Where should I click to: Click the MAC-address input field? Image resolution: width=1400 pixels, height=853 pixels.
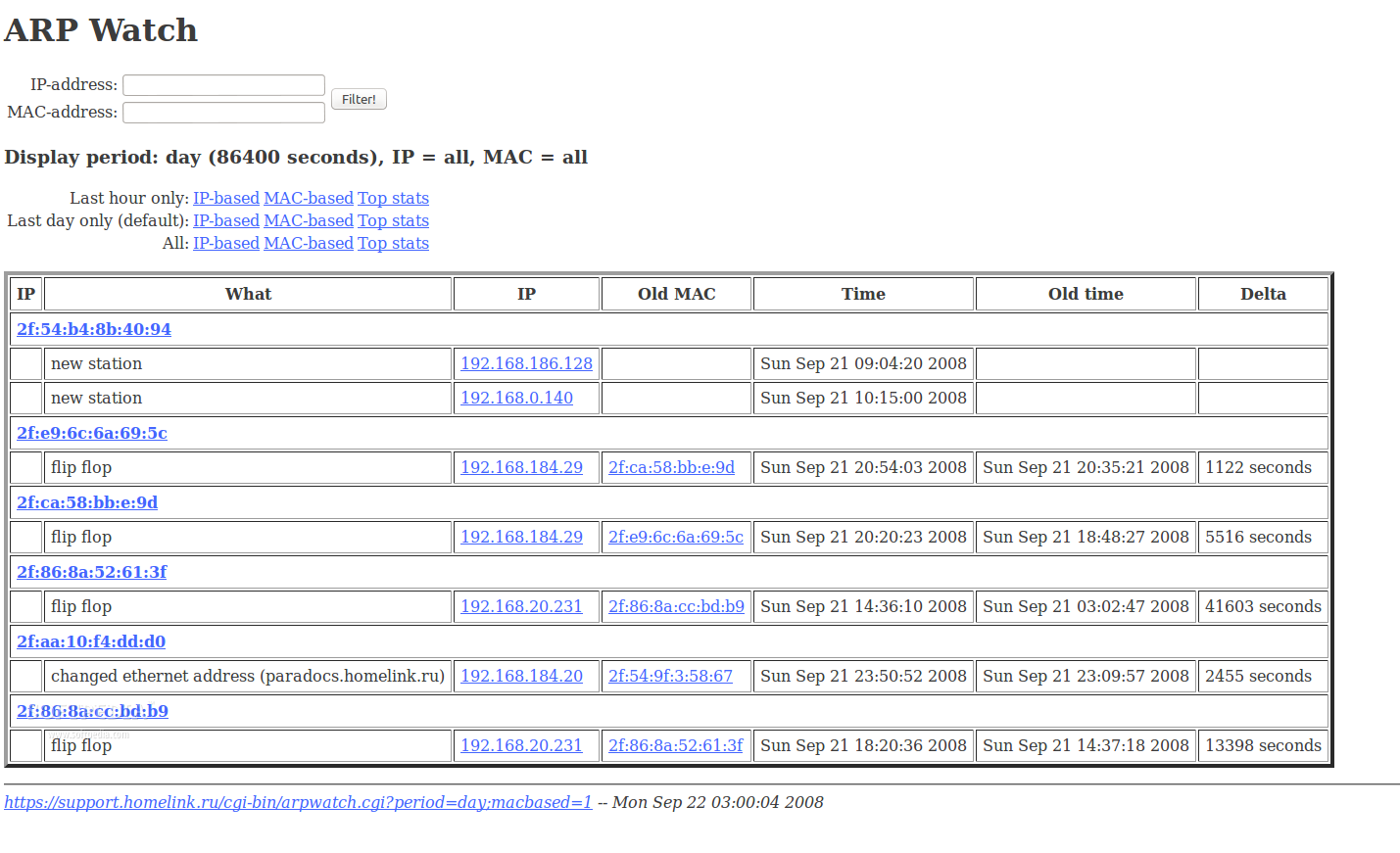coord(223,113)
